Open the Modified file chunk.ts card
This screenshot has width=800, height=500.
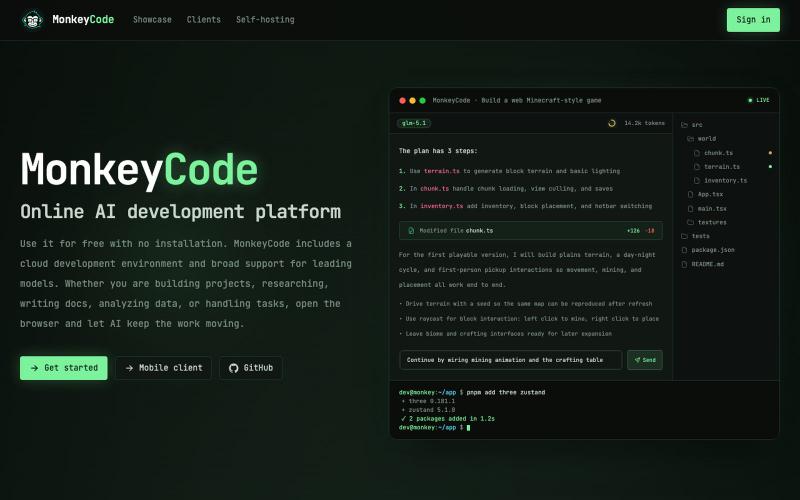tap(531, 231)
